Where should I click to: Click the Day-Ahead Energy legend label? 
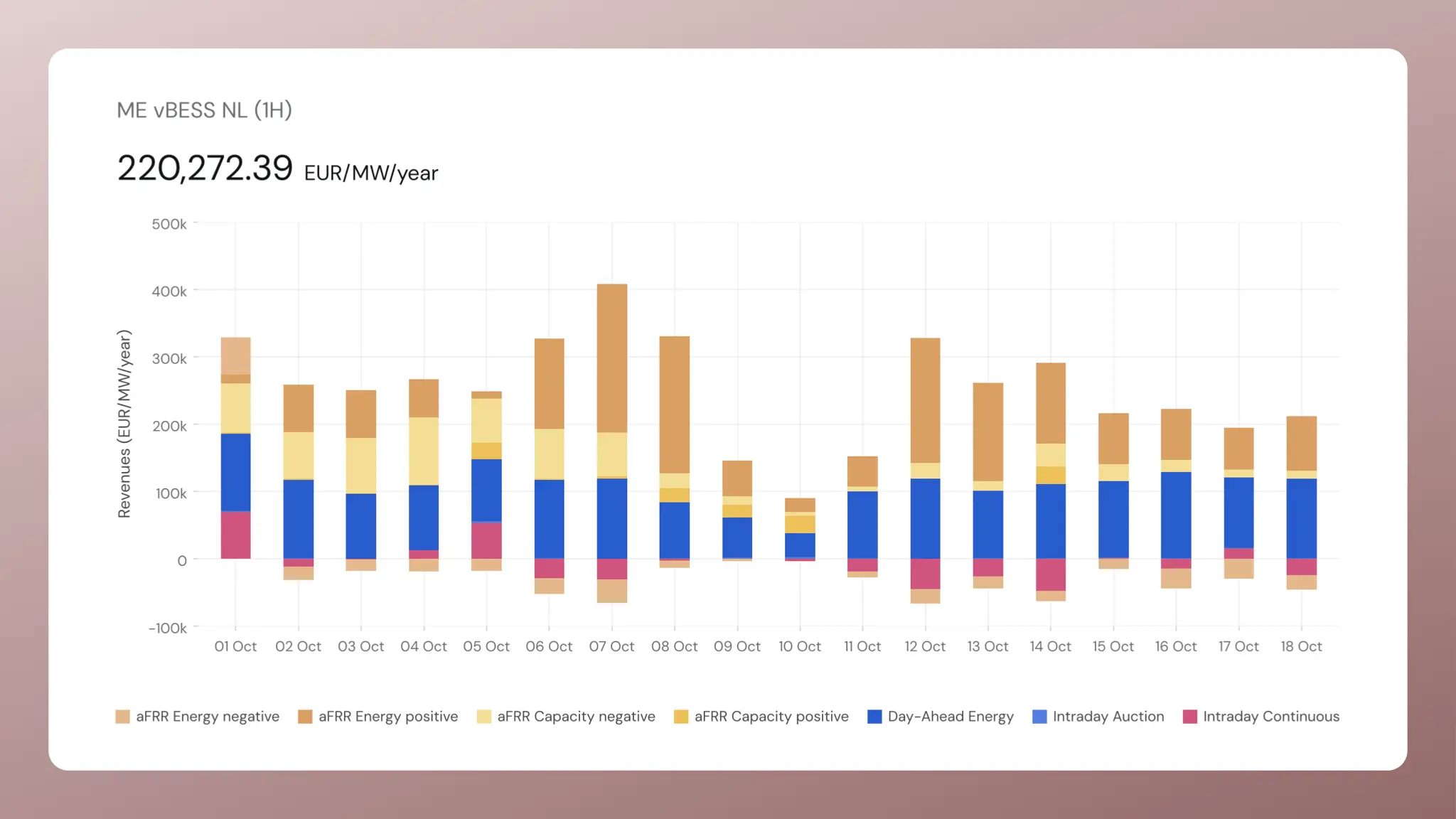[951, 717]
